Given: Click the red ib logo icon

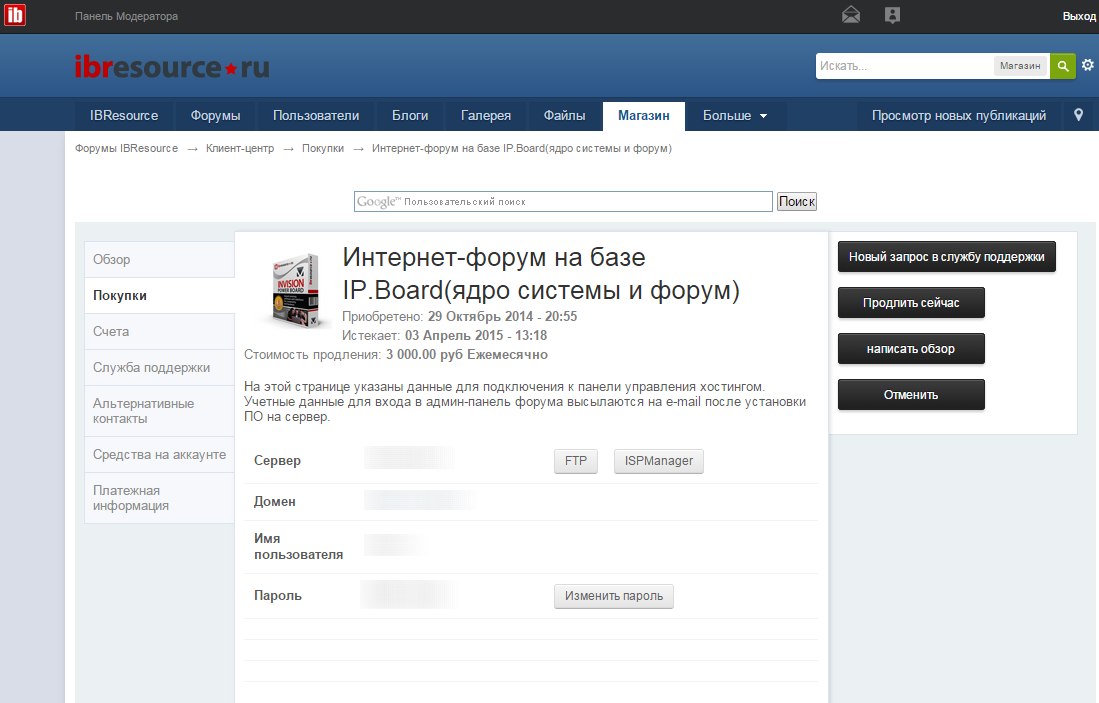Looking at the screenshot, I should (15, 15).
